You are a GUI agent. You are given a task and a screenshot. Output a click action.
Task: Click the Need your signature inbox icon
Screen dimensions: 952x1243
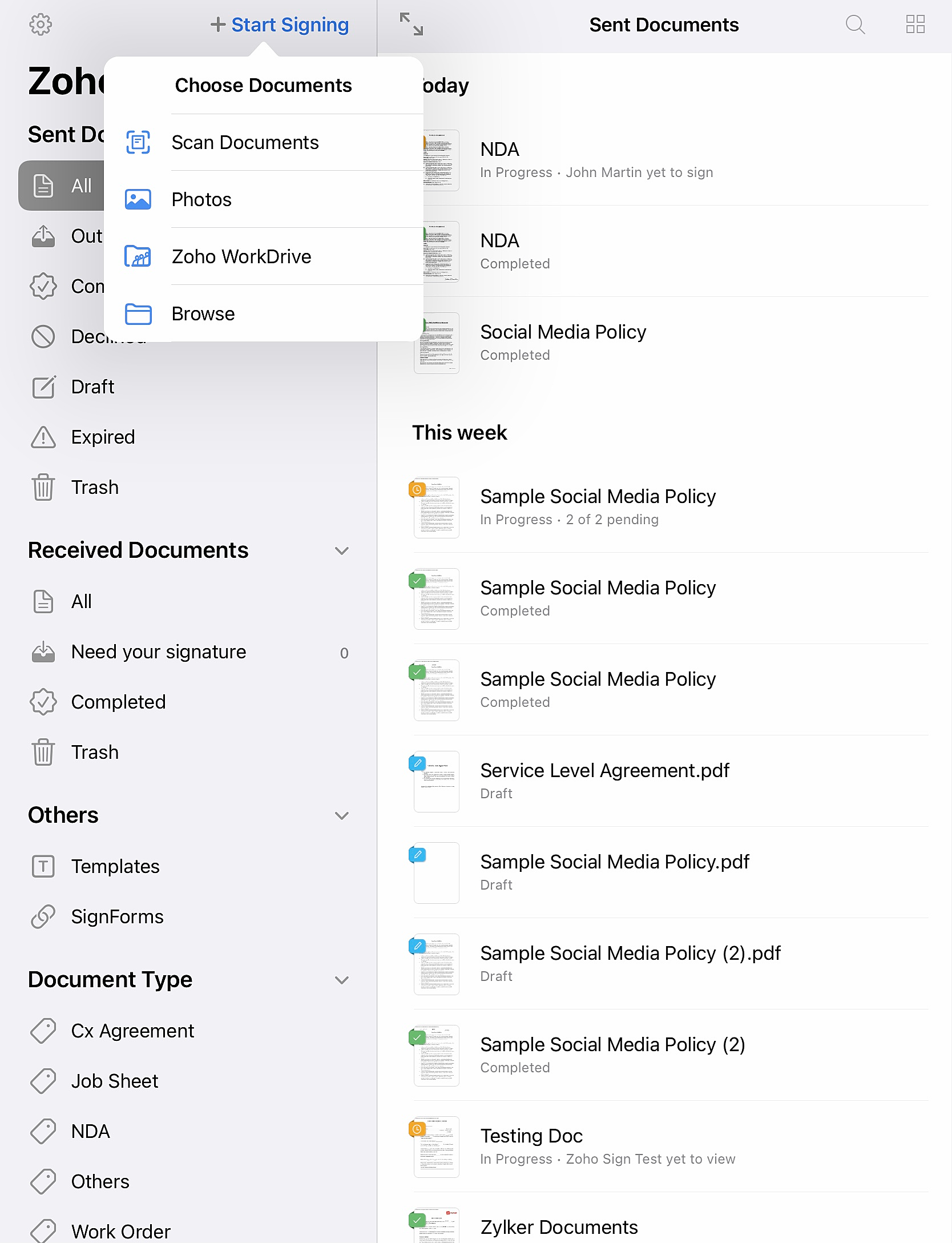(43, 651)
